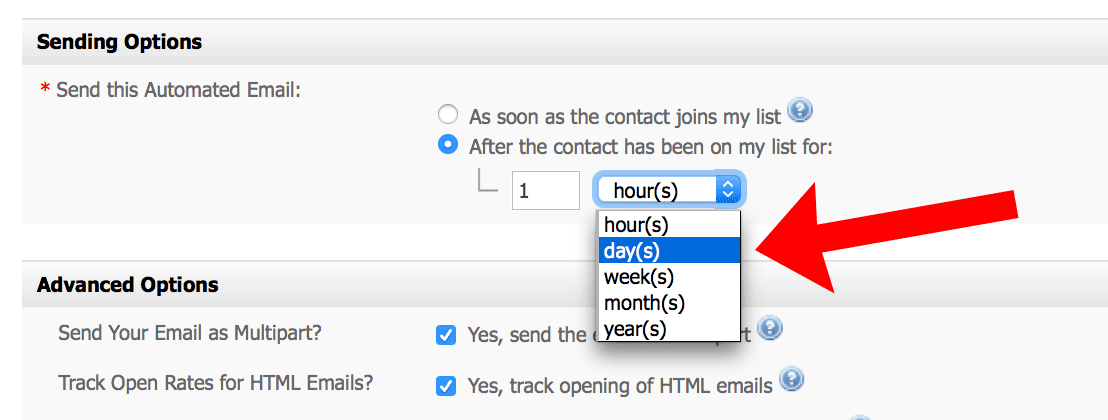Select 'After the contact has been on my list' radio
This screenshot has width=1108, height=420.
[x=447, y=145]
